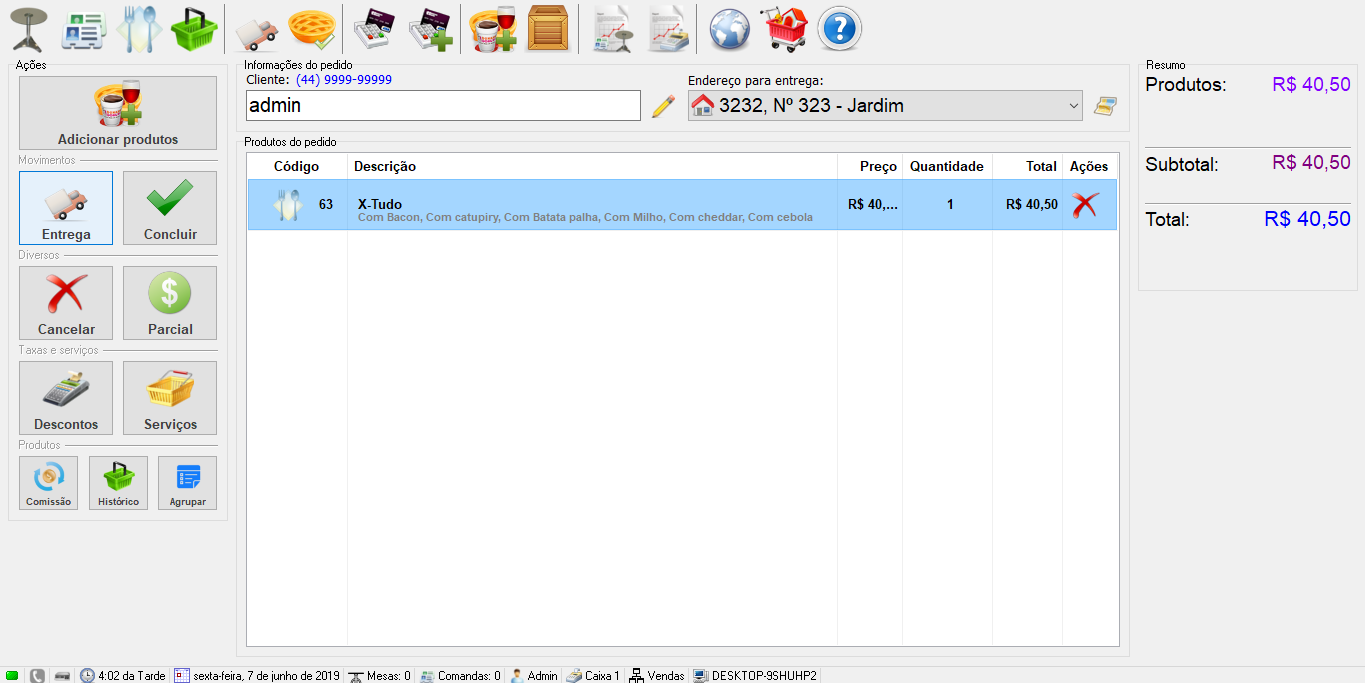Click the customer phone number link
This screenshot has height=683, width=1365.
[344, 80]
